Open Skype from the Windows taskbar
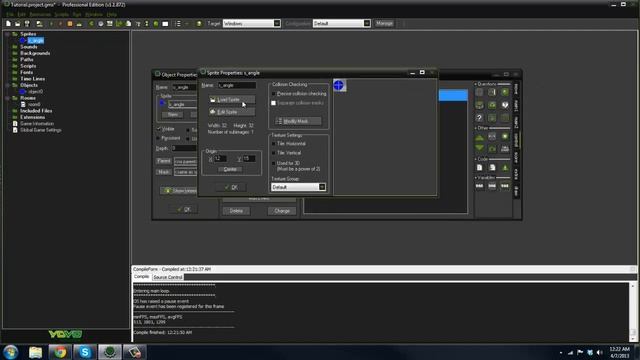This screenshot has width=640, height=360. tap(85, 352)
